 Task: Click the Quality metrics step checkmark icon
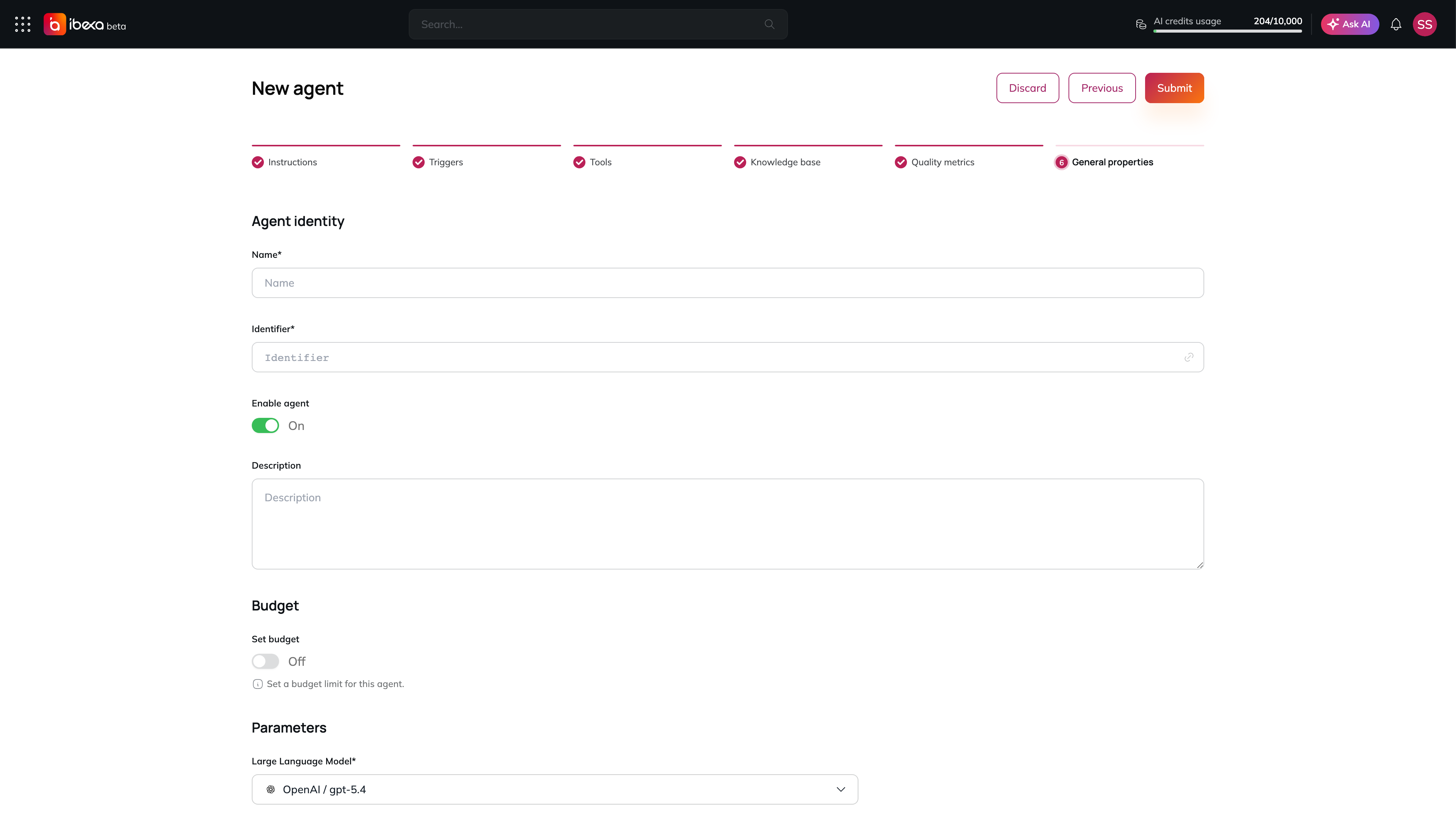(x=901, y=162)
